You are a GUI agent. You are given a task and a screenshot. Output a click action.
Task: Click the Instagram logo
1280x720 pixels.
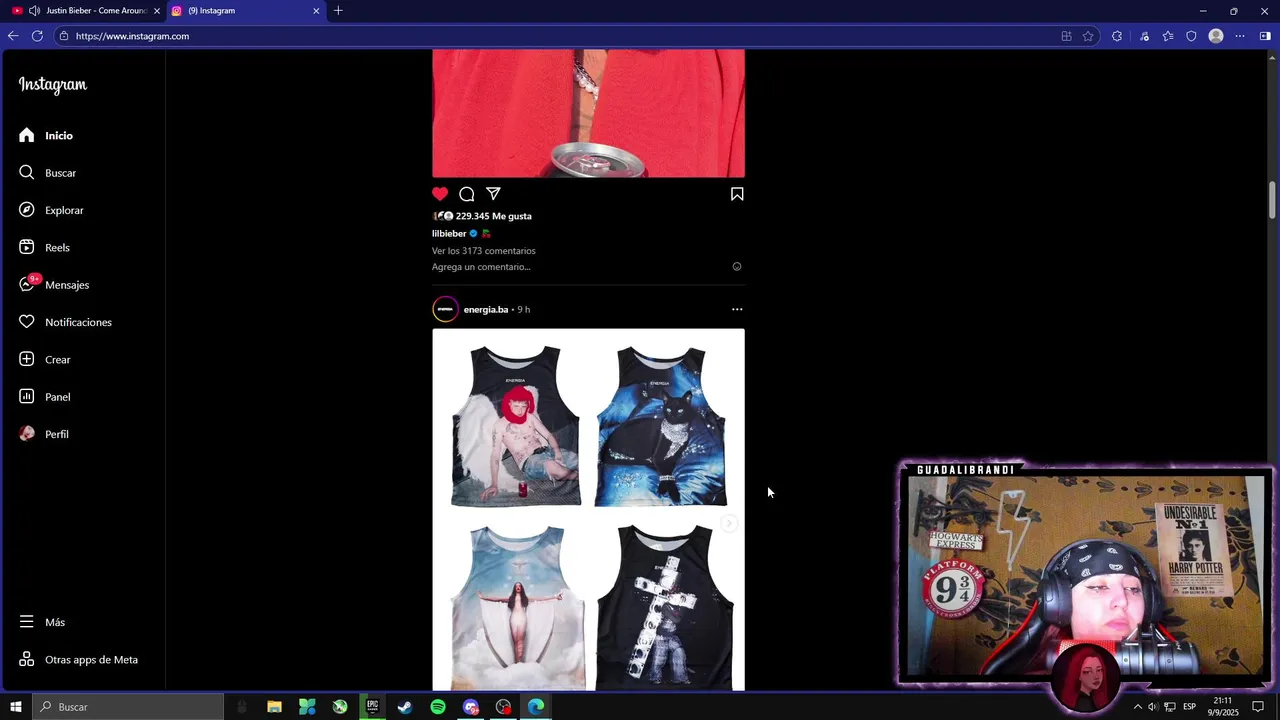point(53,85)
